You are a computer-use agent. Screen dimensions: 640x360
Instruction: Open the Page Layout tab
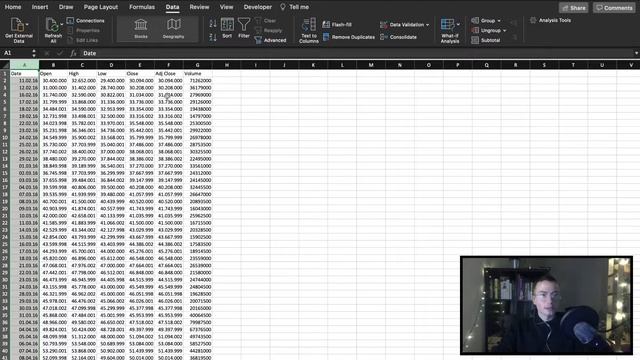tap(100, 7)
